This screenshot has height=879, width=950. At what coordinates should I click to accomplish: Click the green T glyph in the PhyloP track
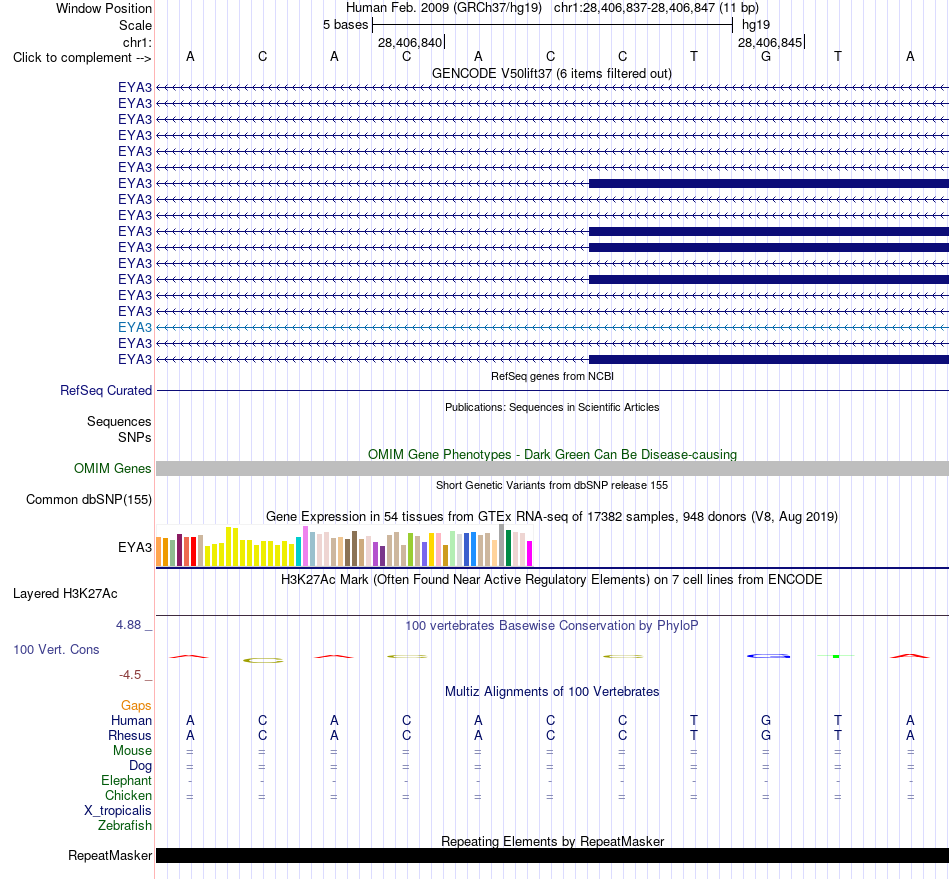pos(836,656)
